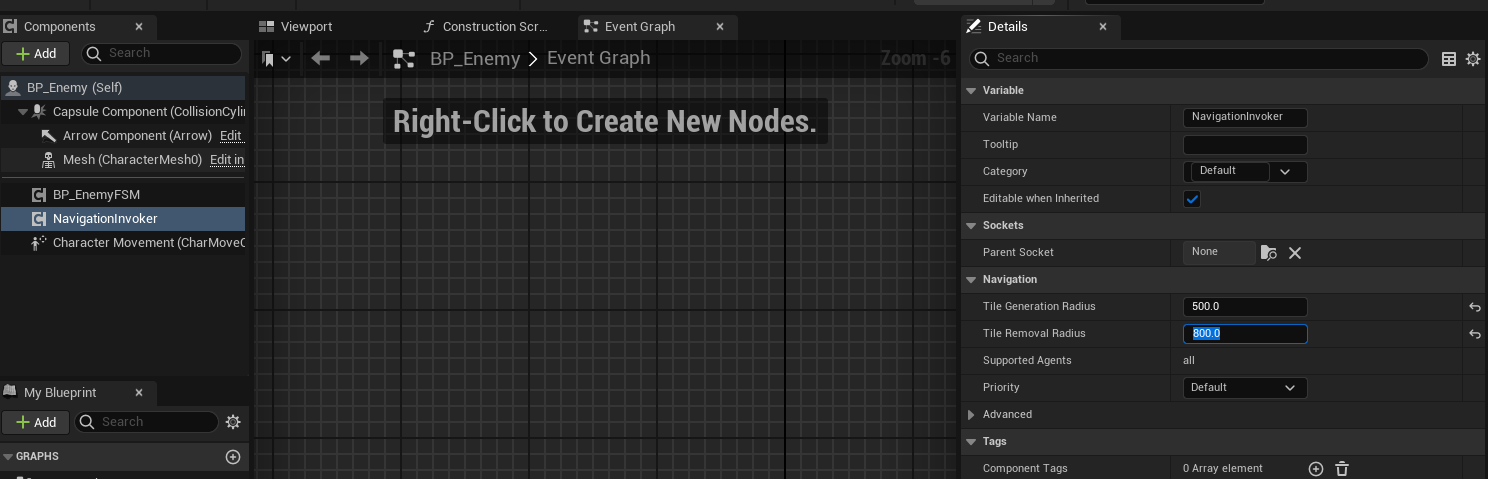Open My Blueprint settings gear

pos(233,422)
